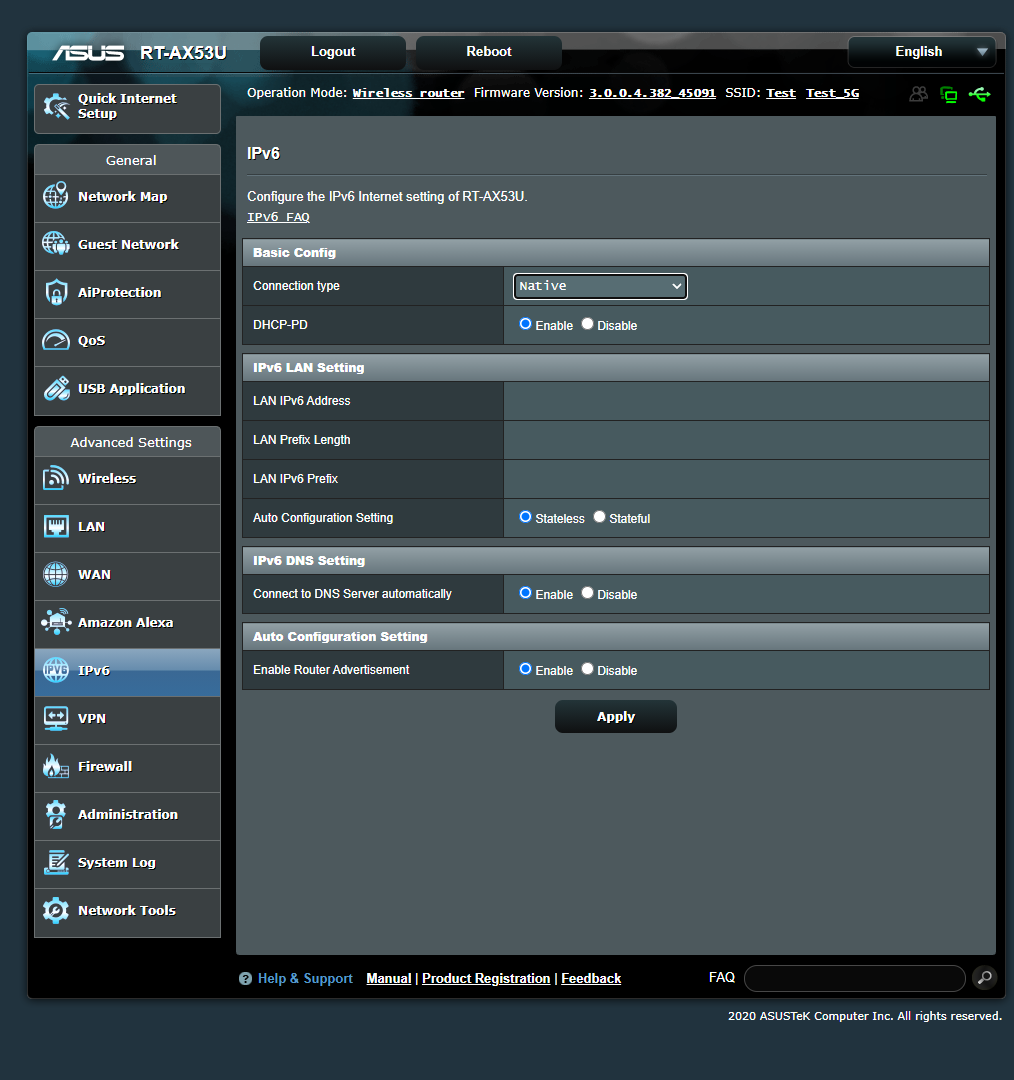Viewport: 1014px width, 1080px height.
Task: Open the Wireless settings menu label
Action: coord(107,479)
